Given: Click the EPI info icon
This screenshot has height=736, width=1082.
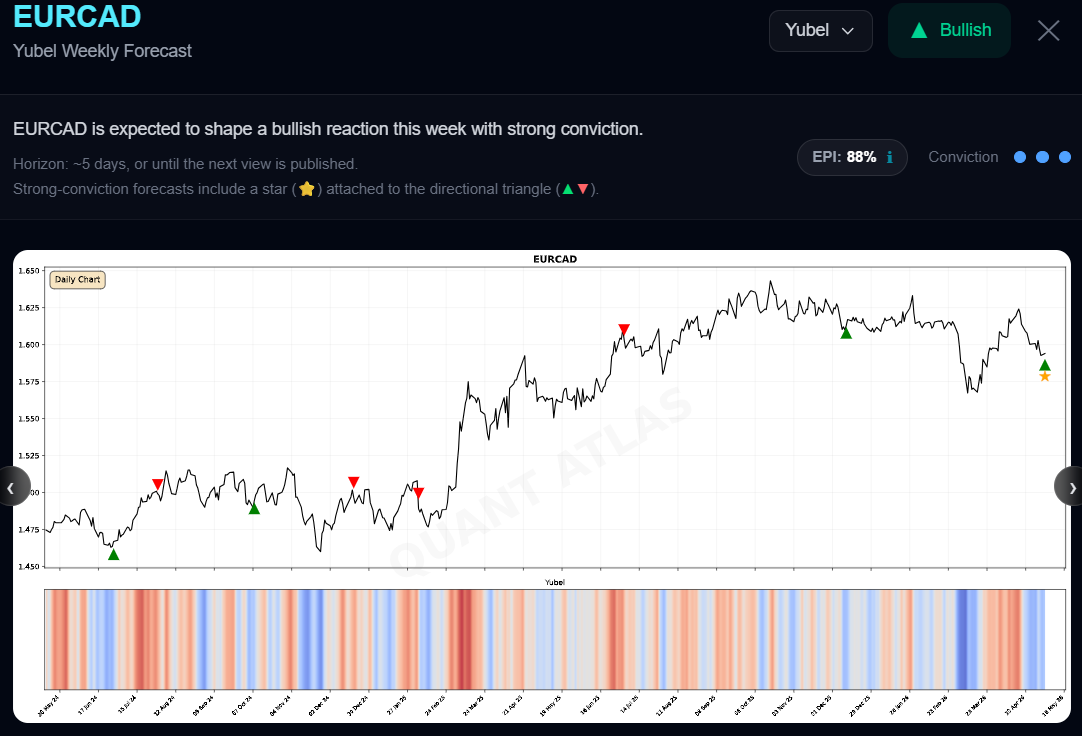Looking at the screenshot, I should pyautogui.click(x=889, y=157).
